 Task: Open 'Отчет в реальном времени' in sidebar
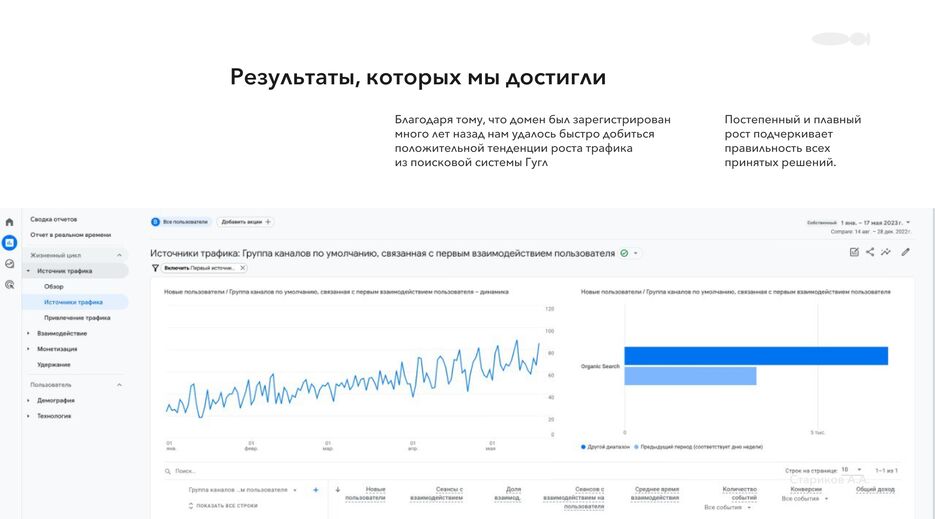[70, 235]
